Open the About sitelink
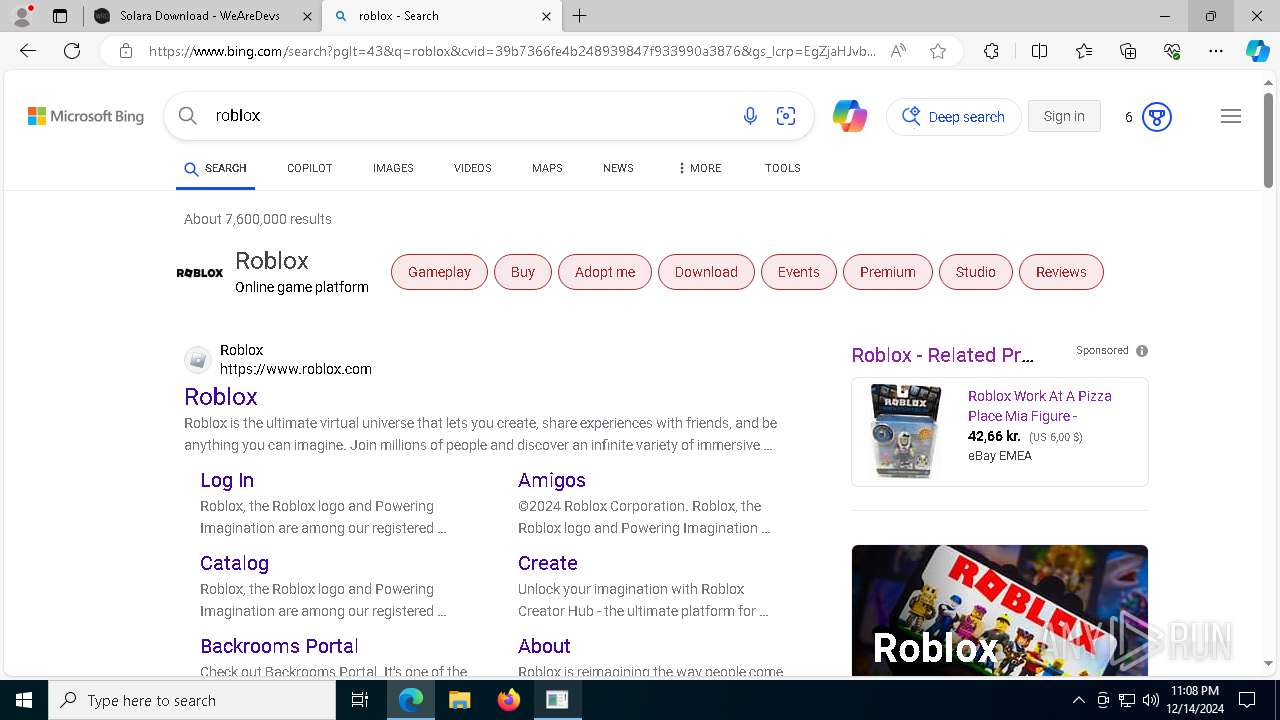 pos(544,646)
